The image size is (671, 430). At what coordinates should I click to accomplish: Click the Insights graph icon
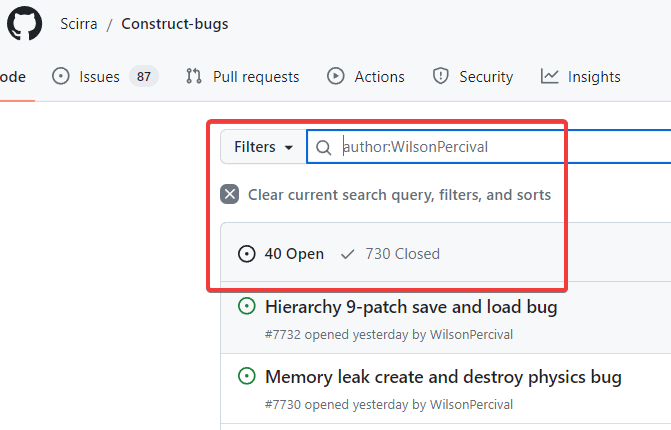(x=549, y=77)
